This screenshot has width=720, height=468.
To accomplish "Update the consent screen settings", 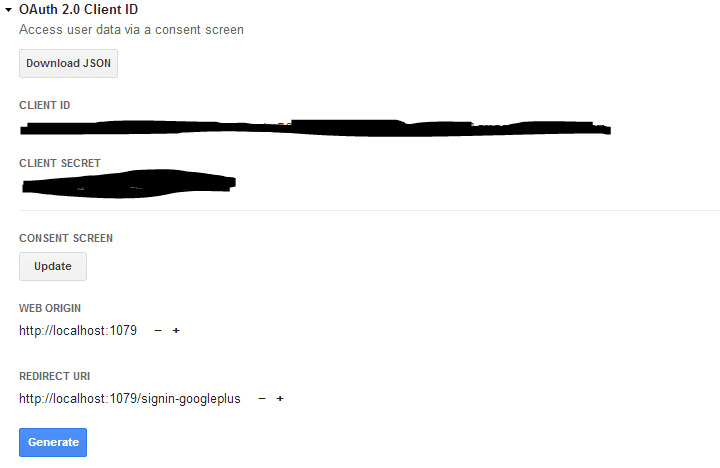I will coord(53,266).
